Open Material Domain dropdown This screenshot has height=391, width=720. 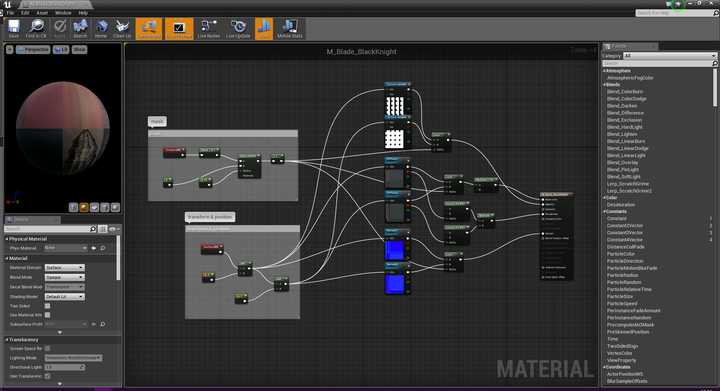[65, 268]
